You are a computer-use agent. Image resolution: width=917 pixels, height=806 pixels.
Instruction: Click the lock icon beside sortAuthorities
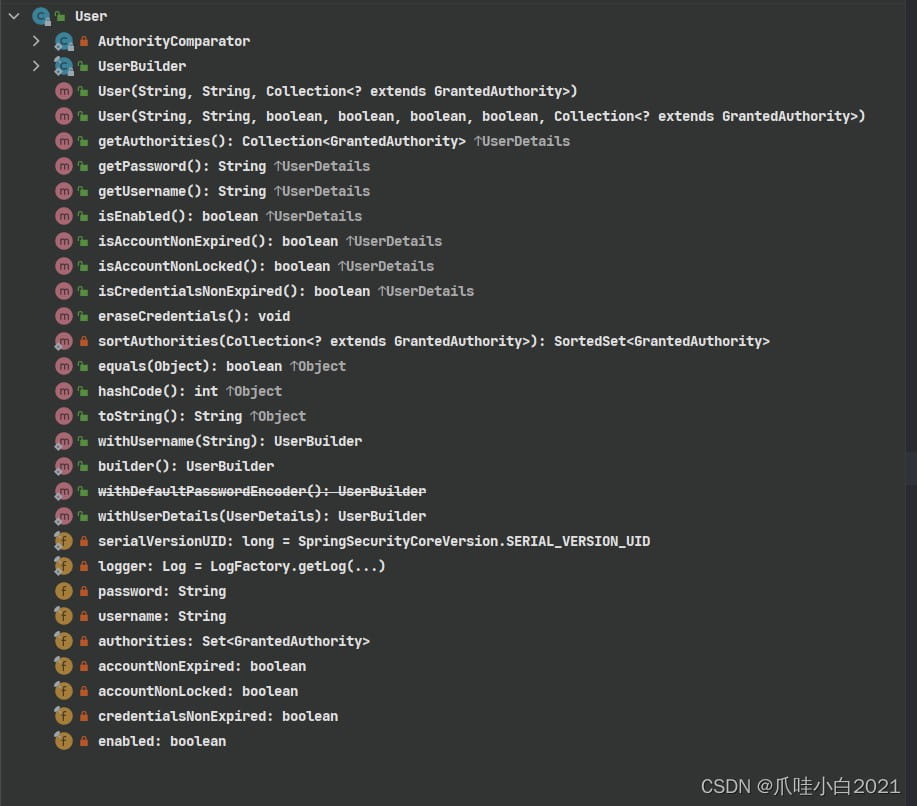[x=84, y=341]
